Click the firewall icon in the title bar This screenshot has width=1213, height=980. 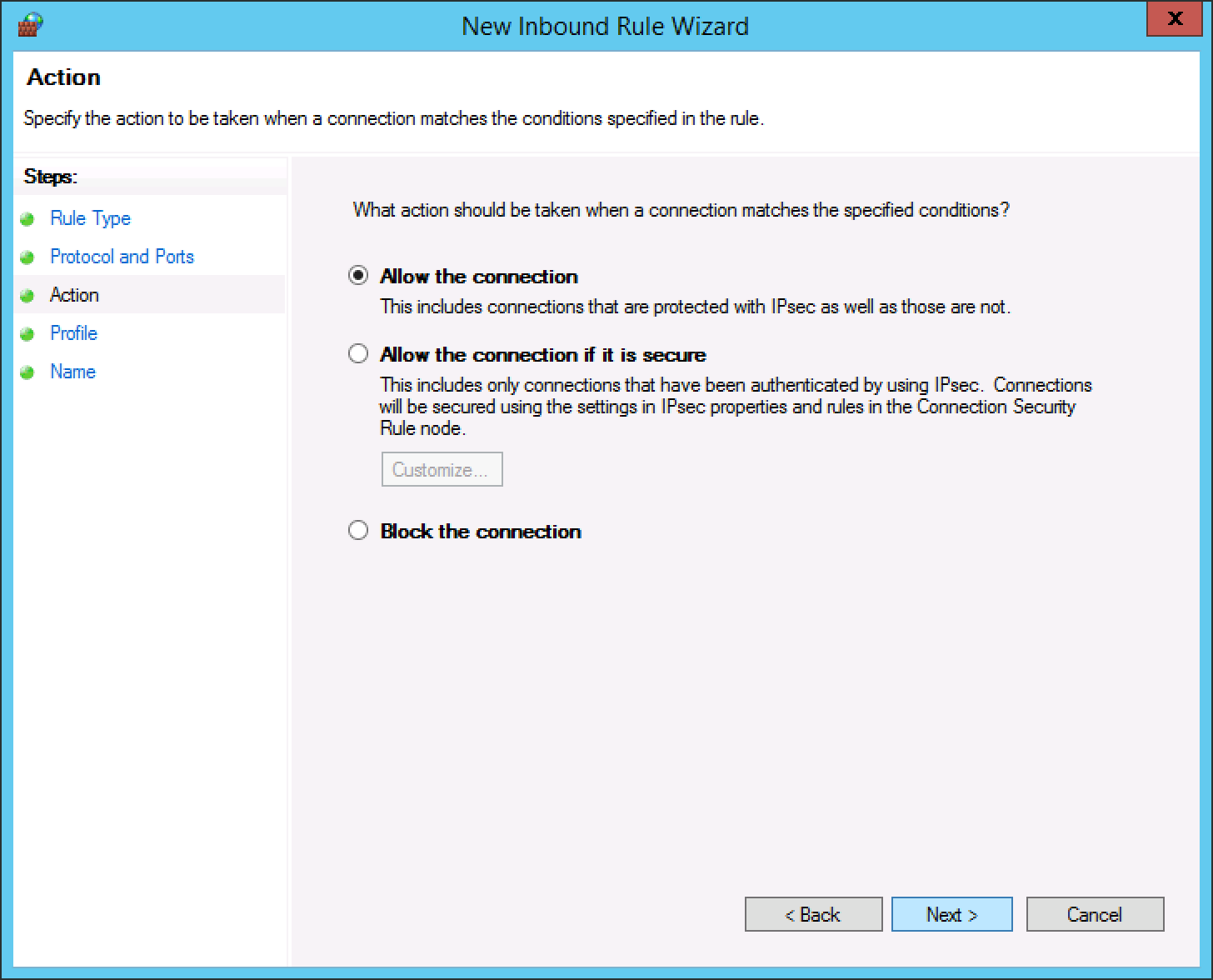click(x=30, y=24)
